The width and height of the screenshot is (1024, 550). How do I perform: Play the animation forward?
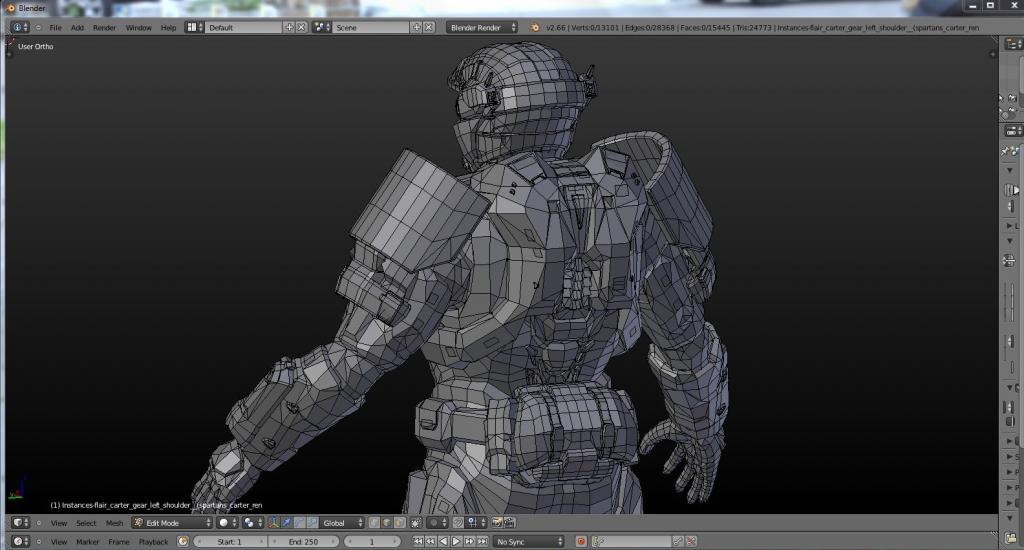pos(456,542)
